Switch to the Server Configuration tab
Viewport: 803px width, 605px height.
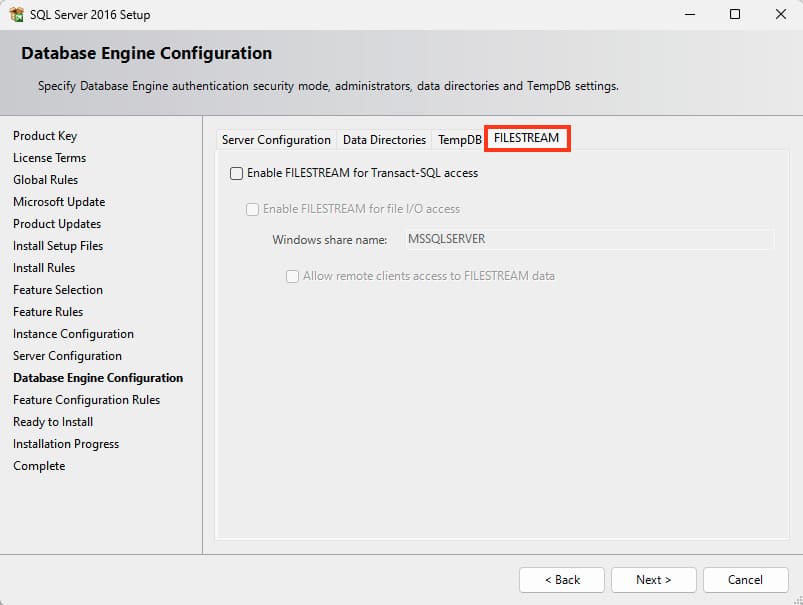[x=276, y=140]
